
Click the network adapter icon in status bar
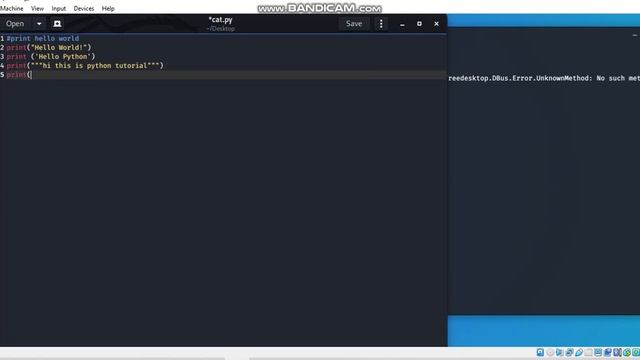(x=569, y=352)
